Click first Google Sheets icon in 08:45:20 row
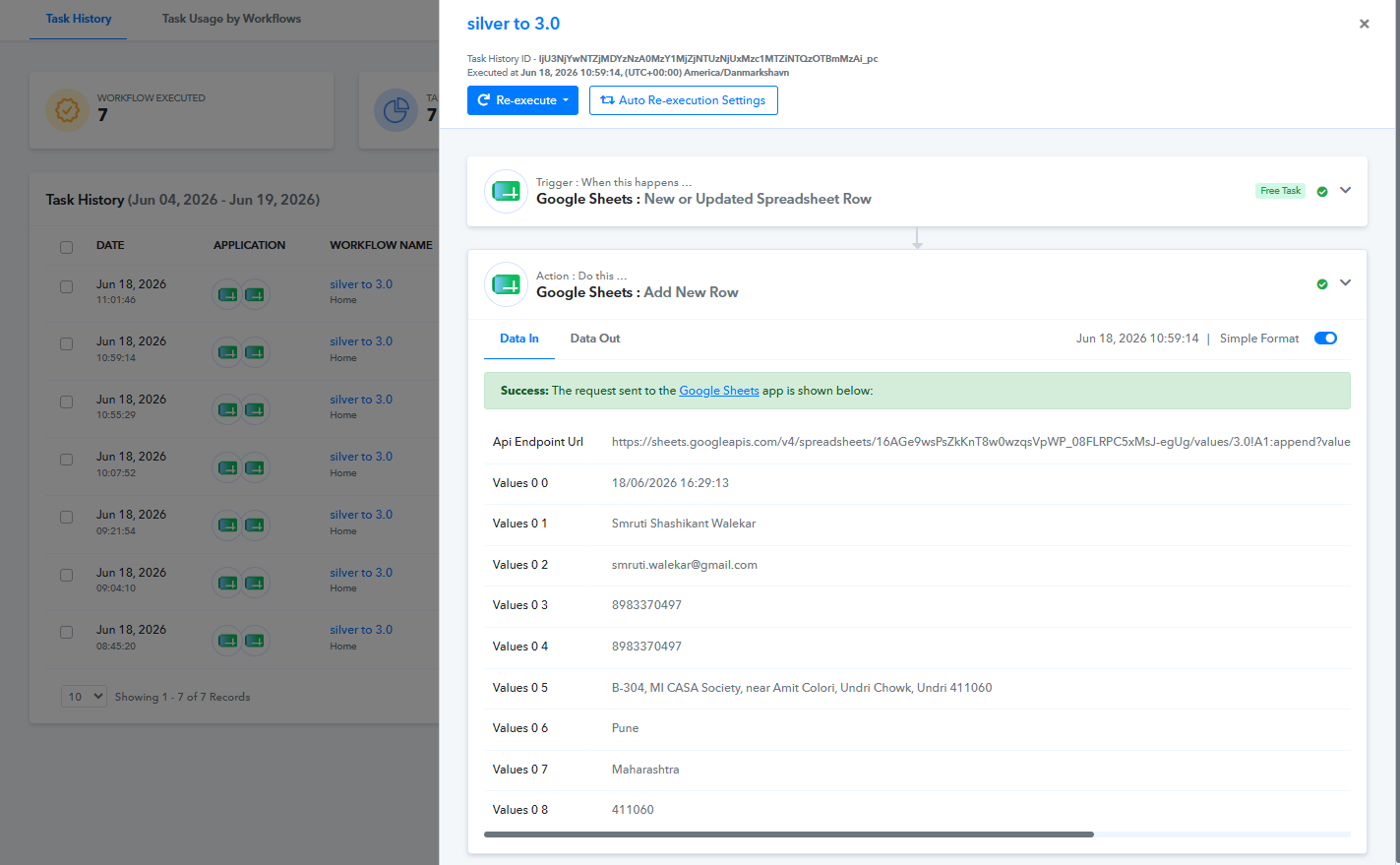Image resolution: width=1400 pixels, height=865 pixels. (x=227, y=641)
